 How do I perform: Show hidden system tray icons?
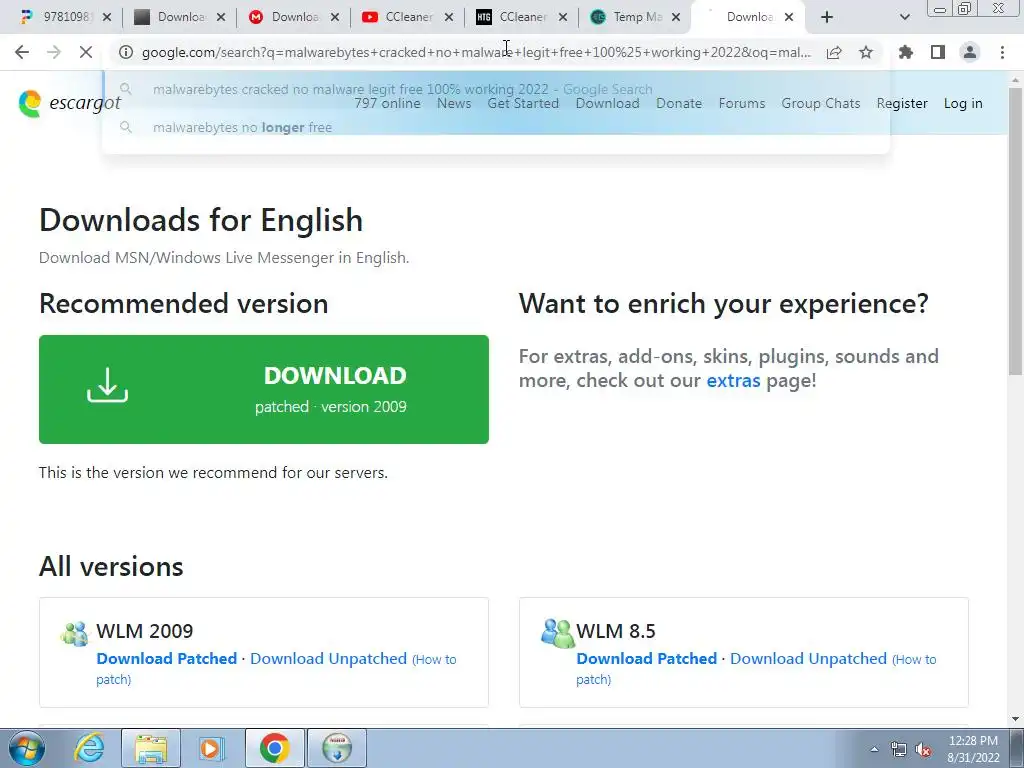[874, 750]
